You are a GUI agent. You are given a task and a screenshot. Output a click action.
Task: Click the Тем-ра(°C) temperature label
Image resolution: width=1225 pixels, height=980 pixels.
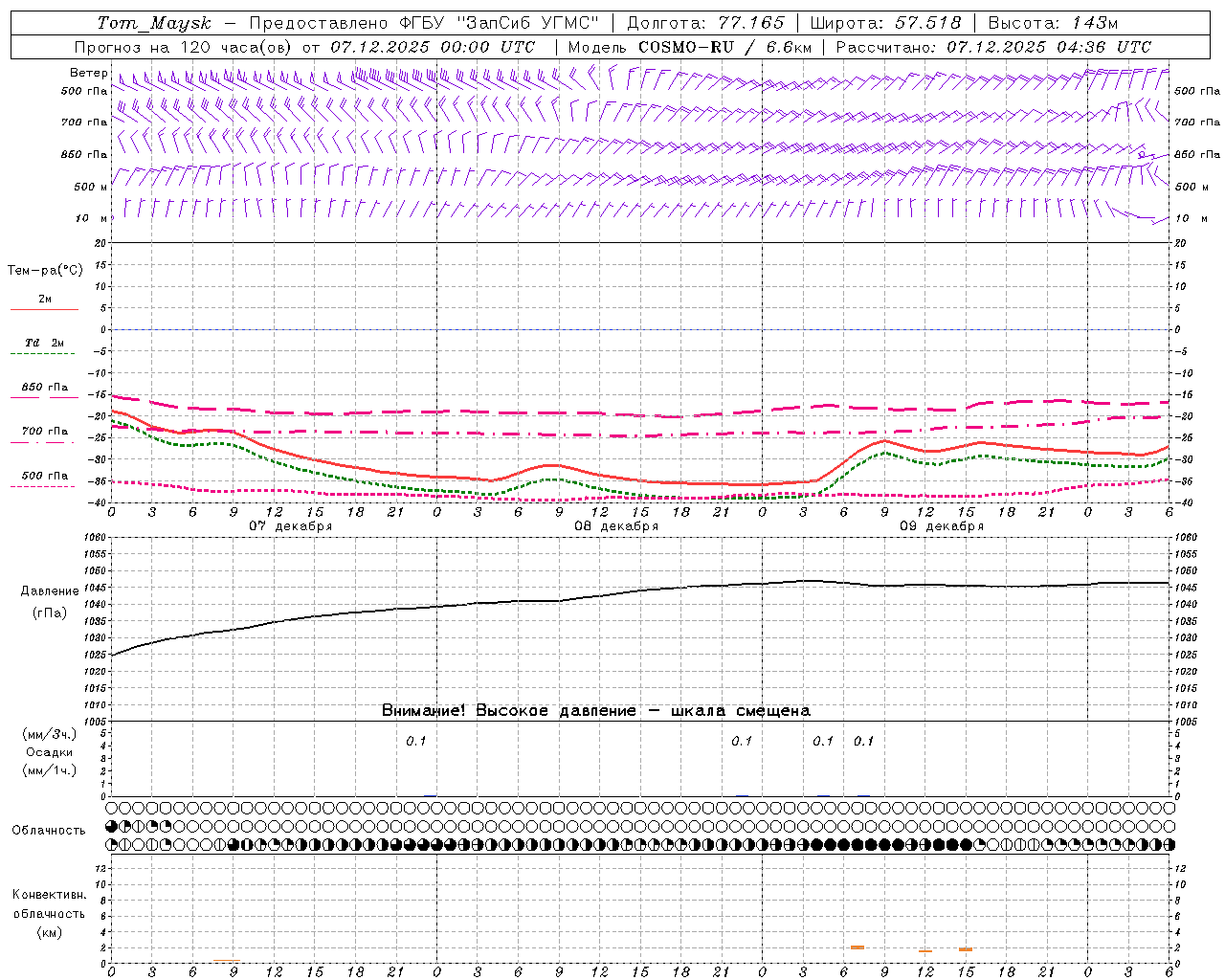tap(45, 270)
